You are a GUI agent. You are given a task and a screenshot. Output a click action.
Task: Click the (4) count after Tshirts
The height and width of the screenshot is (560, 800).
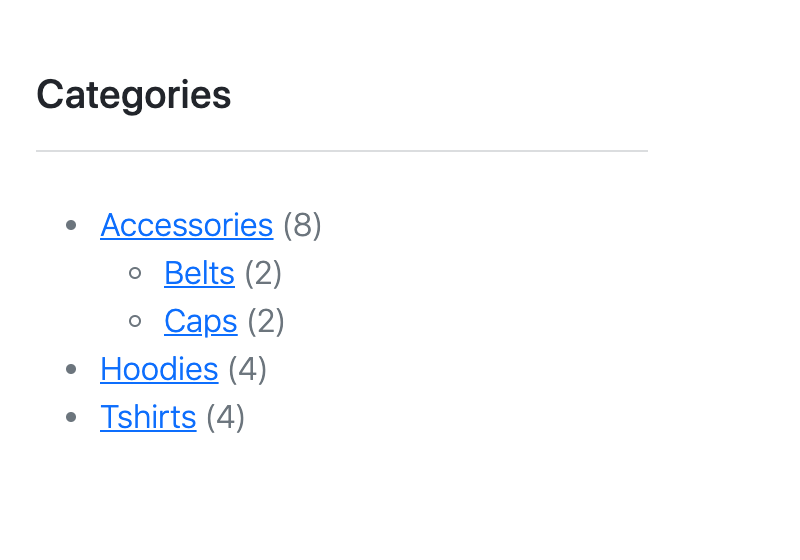click(226, 417)
